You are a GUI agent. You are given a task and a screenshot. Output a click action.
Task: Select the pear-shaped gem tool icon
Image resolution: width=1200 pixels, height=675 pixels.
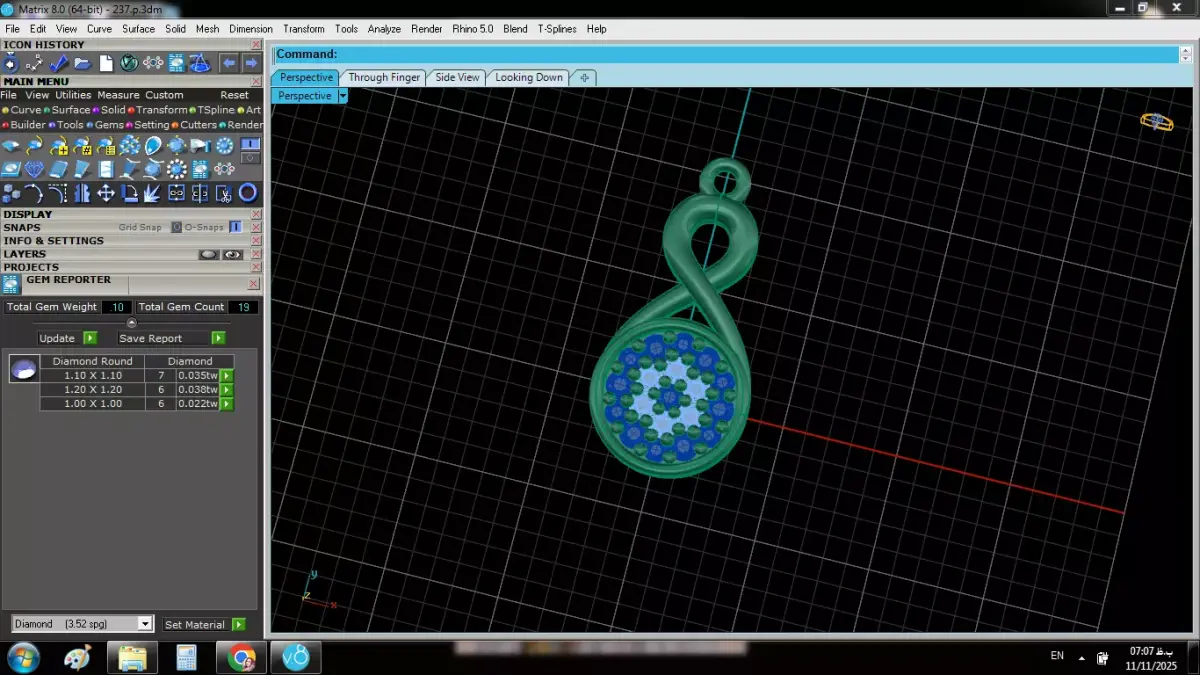pos(153,146)
